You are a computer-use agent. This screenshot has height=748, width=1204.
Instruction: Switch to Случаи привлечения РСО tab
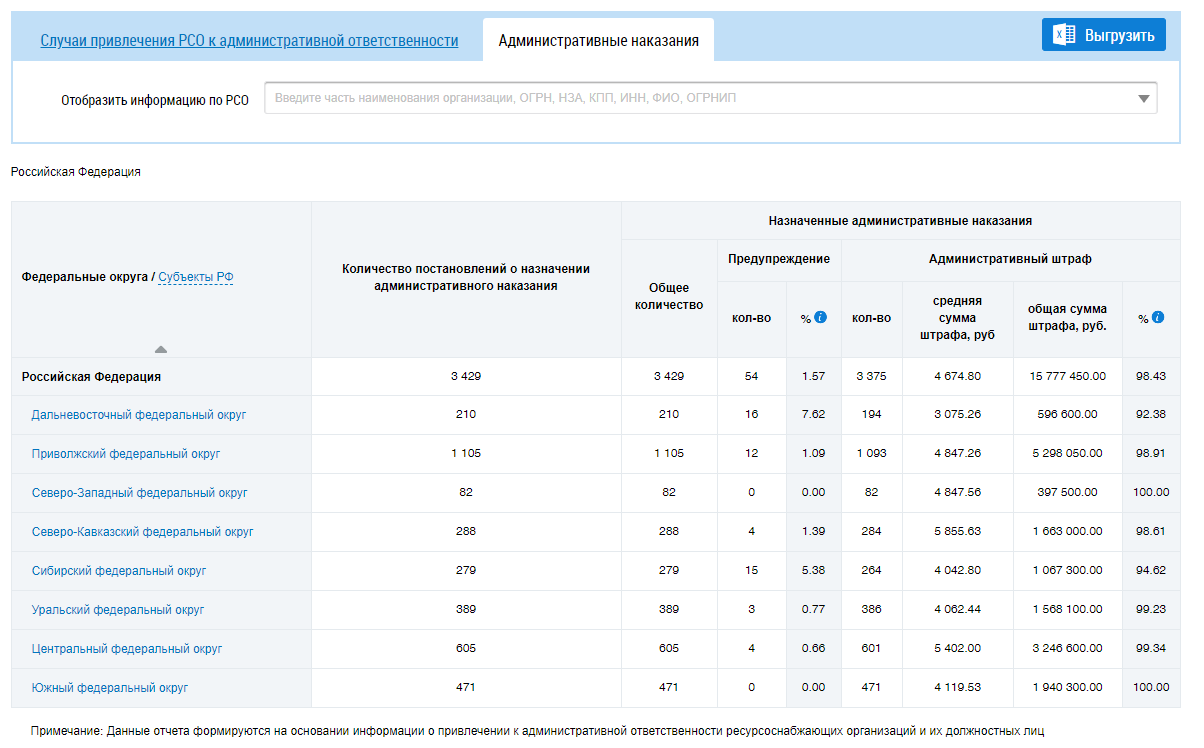click(x=249, y=41)
